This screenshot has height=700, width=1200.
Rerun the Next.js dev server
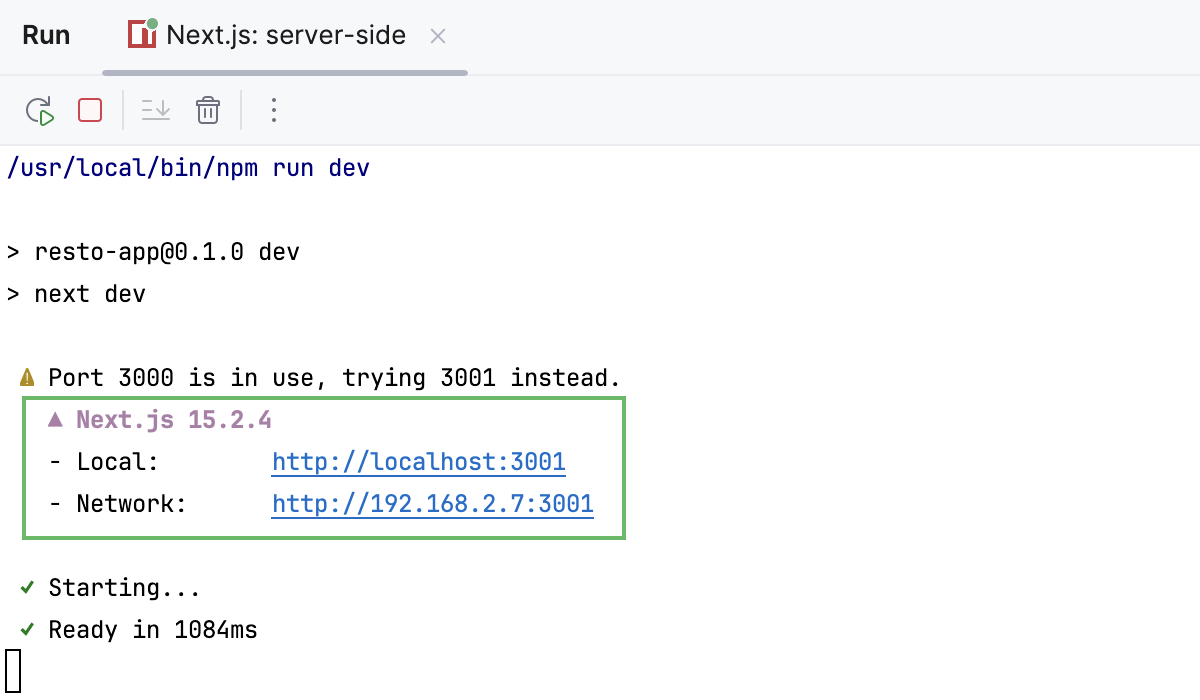pyautogui.click(x=40, y=110)
